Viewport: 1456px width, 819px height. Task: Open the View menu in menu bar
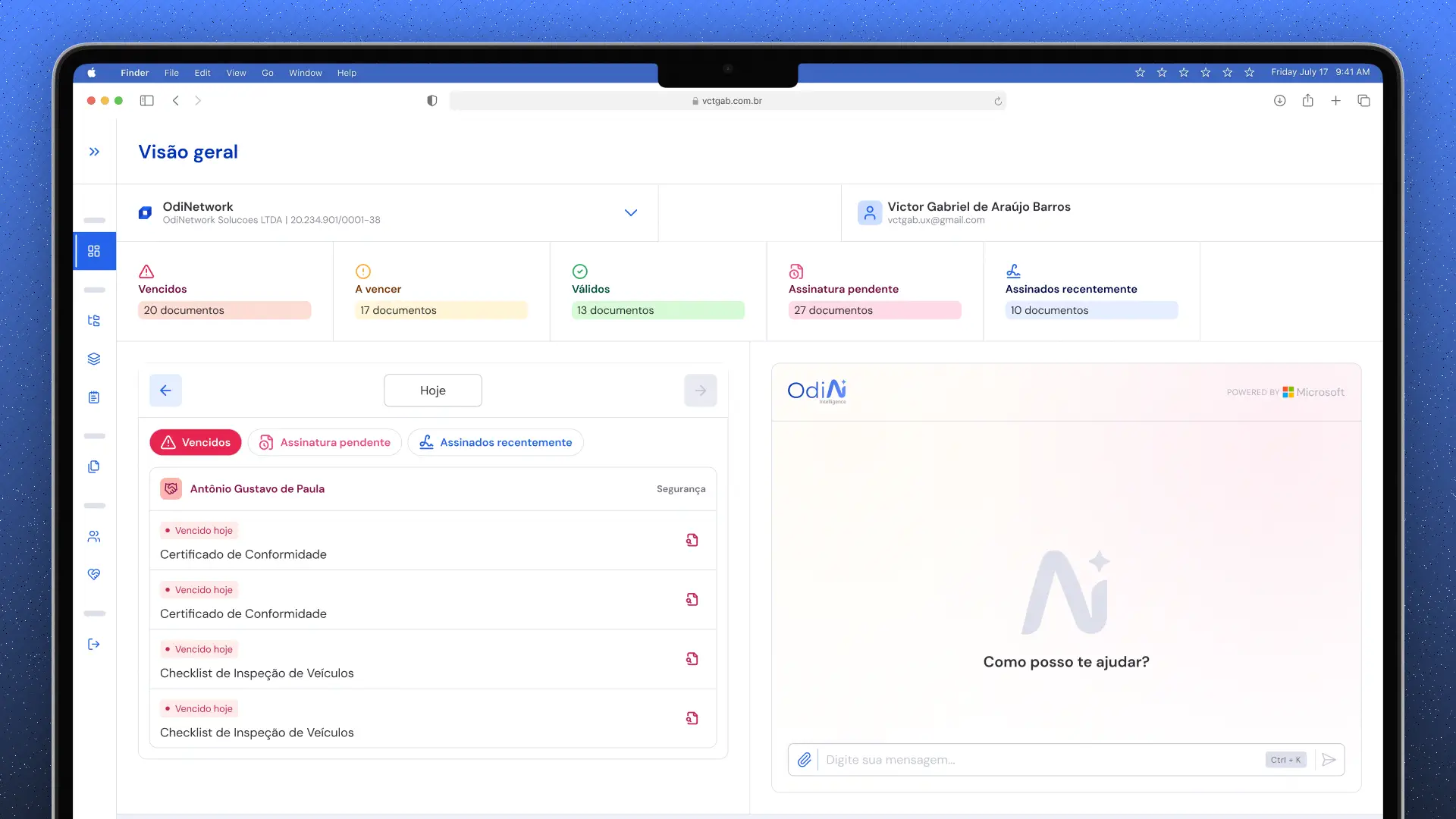[x=236, y=72]
